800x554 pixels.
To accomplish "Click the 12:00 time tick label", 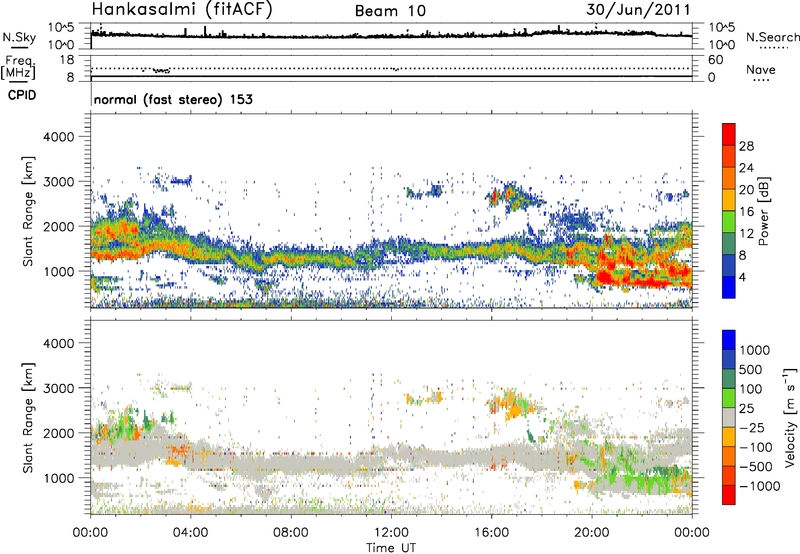I will pyautogui.click(x=391, y=533).
